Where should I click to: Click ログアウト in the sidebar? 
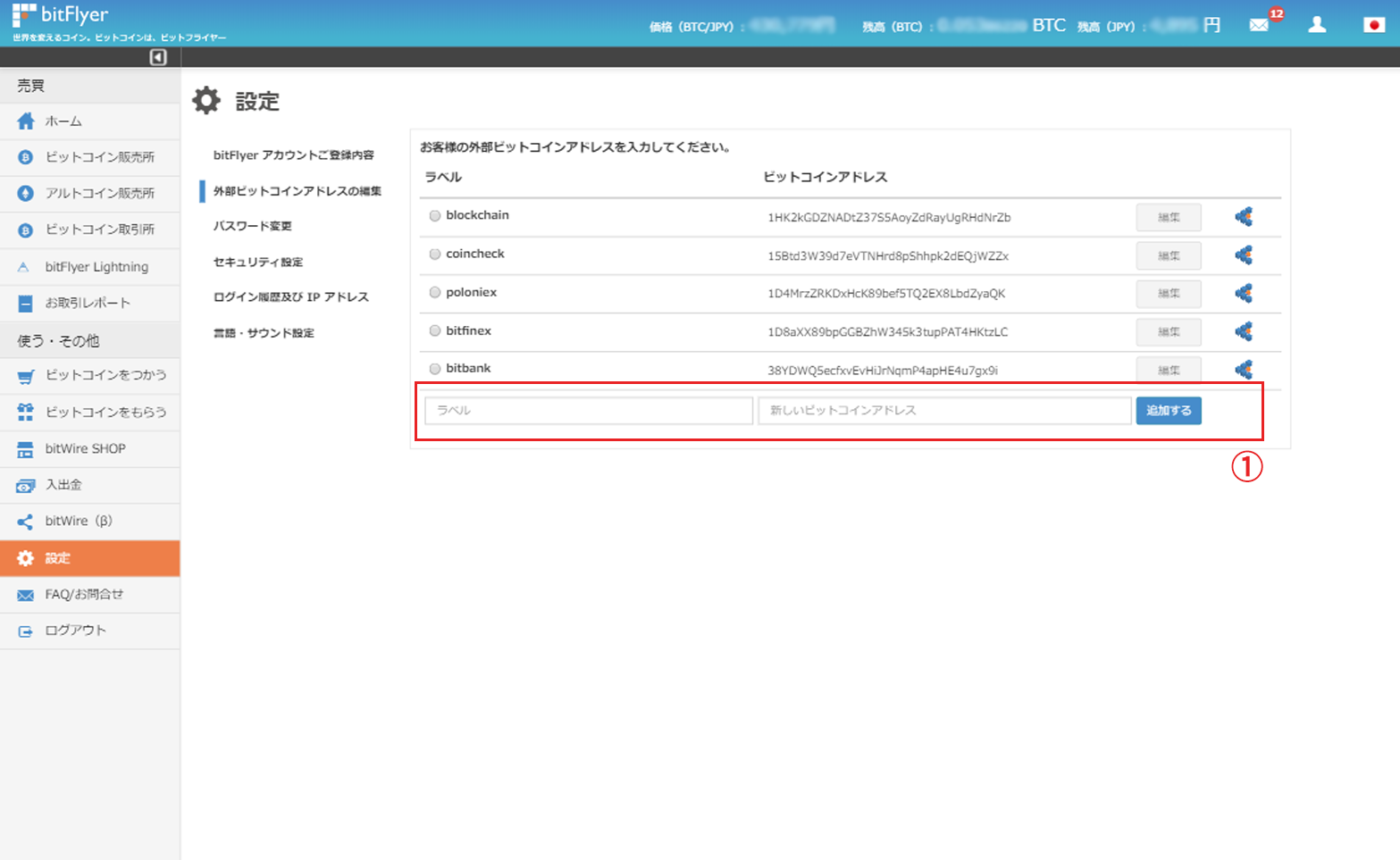pyautogui.click(x=89, y=630)
